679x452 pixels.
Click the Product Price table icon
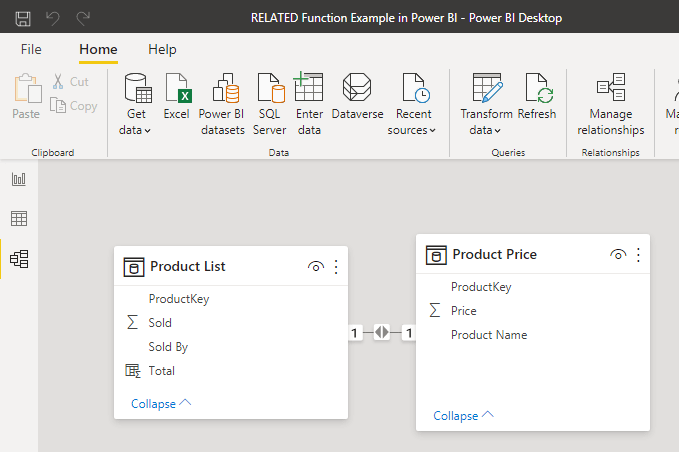(436, 255)
